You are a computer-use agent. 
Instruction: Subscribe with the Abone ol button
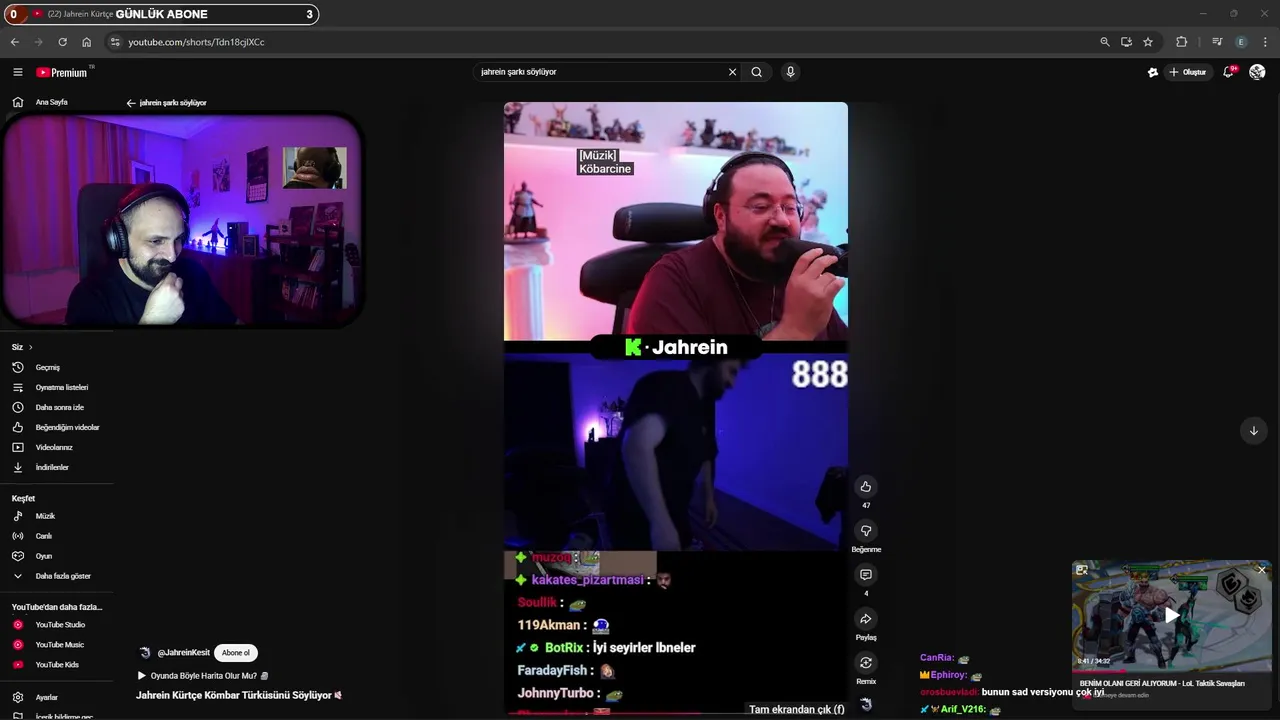click(236, 653)
